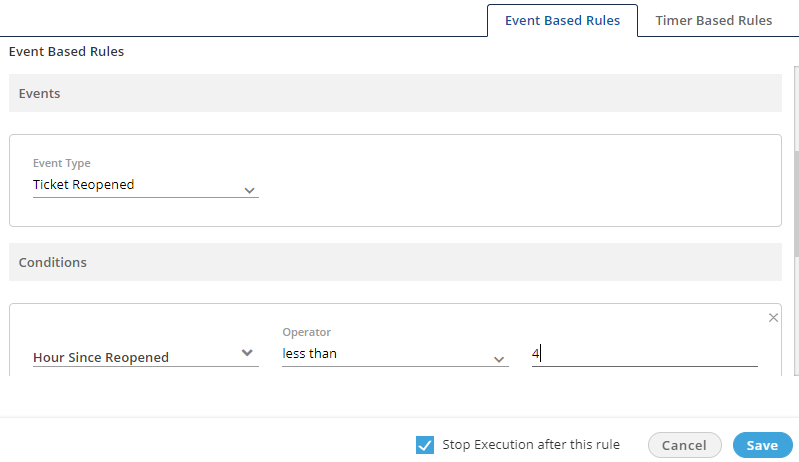The height and width of the screenshot is (462, 799).
Task: Save the event based rule
Action: click(762, 445)
